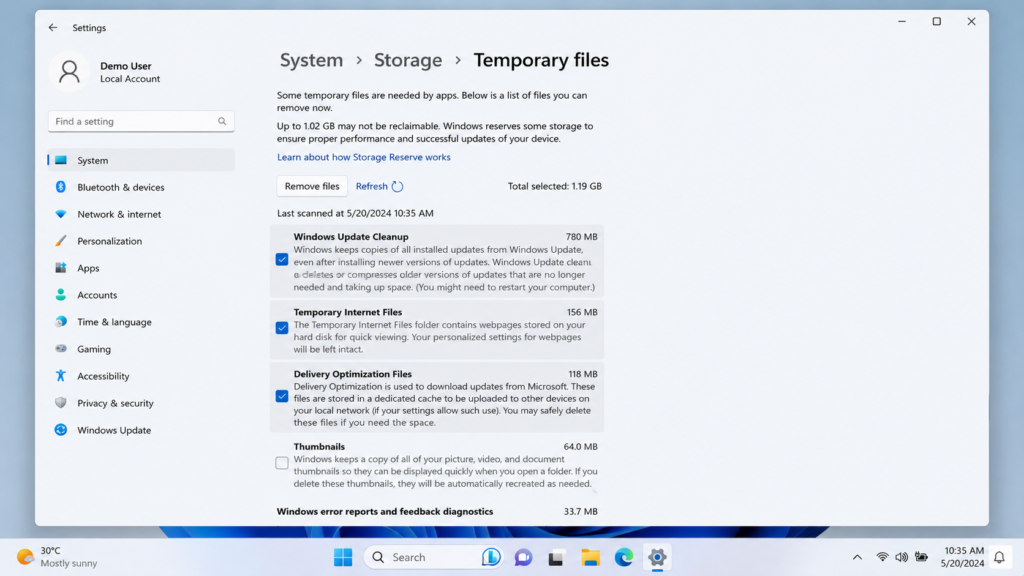Uncheck the Delivery Optimization Files checkbox

282,396
